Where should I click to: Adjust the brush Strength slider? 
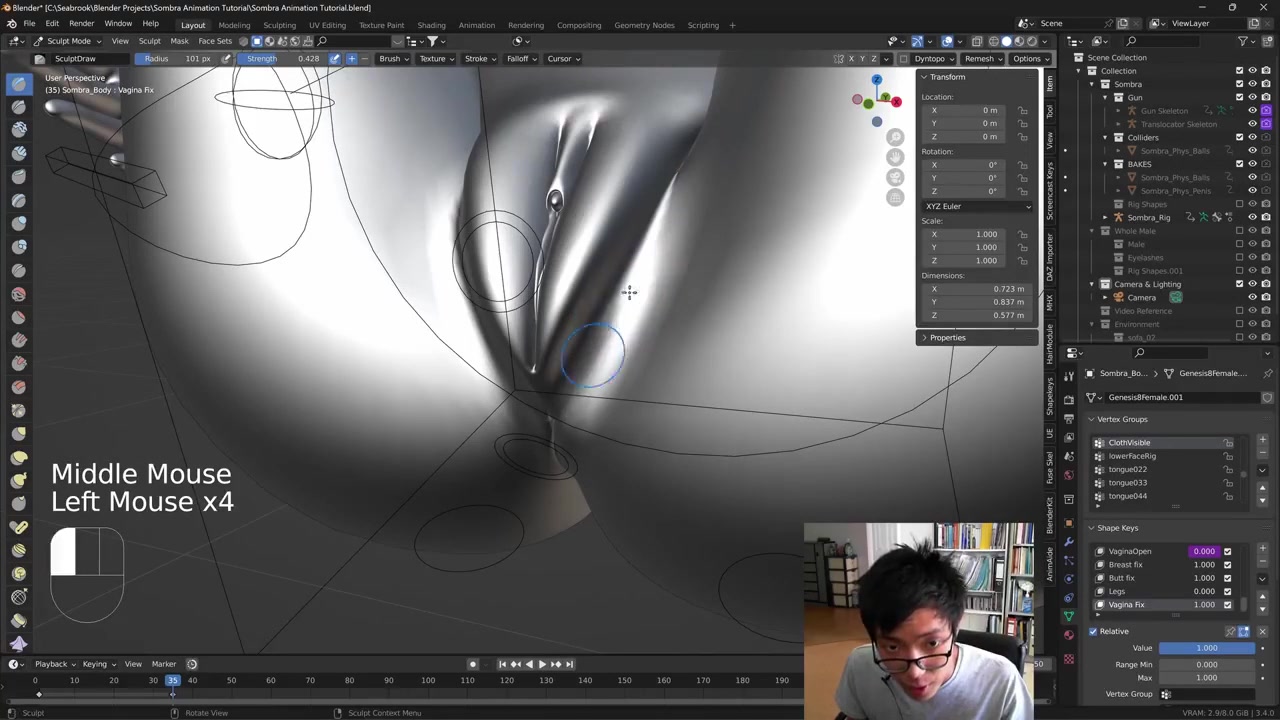pos(283,58)
